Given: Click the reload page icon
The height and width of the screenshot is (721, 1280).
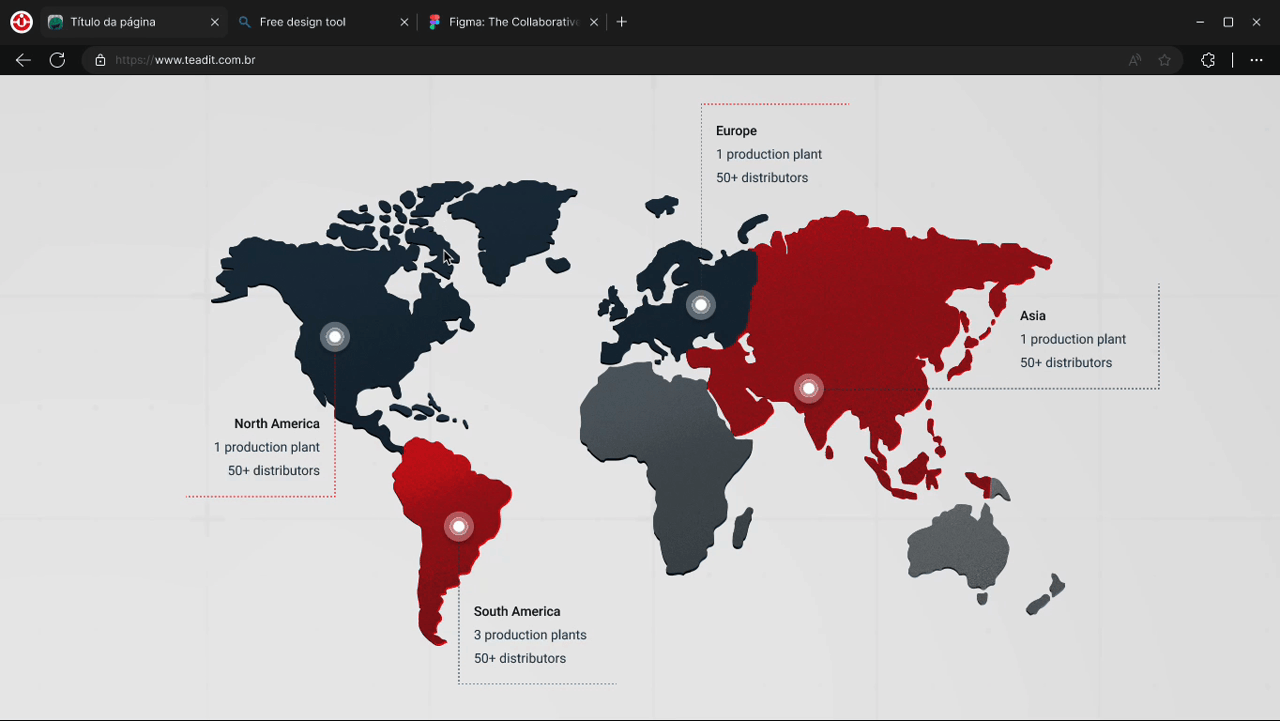Looking at the screenshot, I should click(x=57, y=60).
